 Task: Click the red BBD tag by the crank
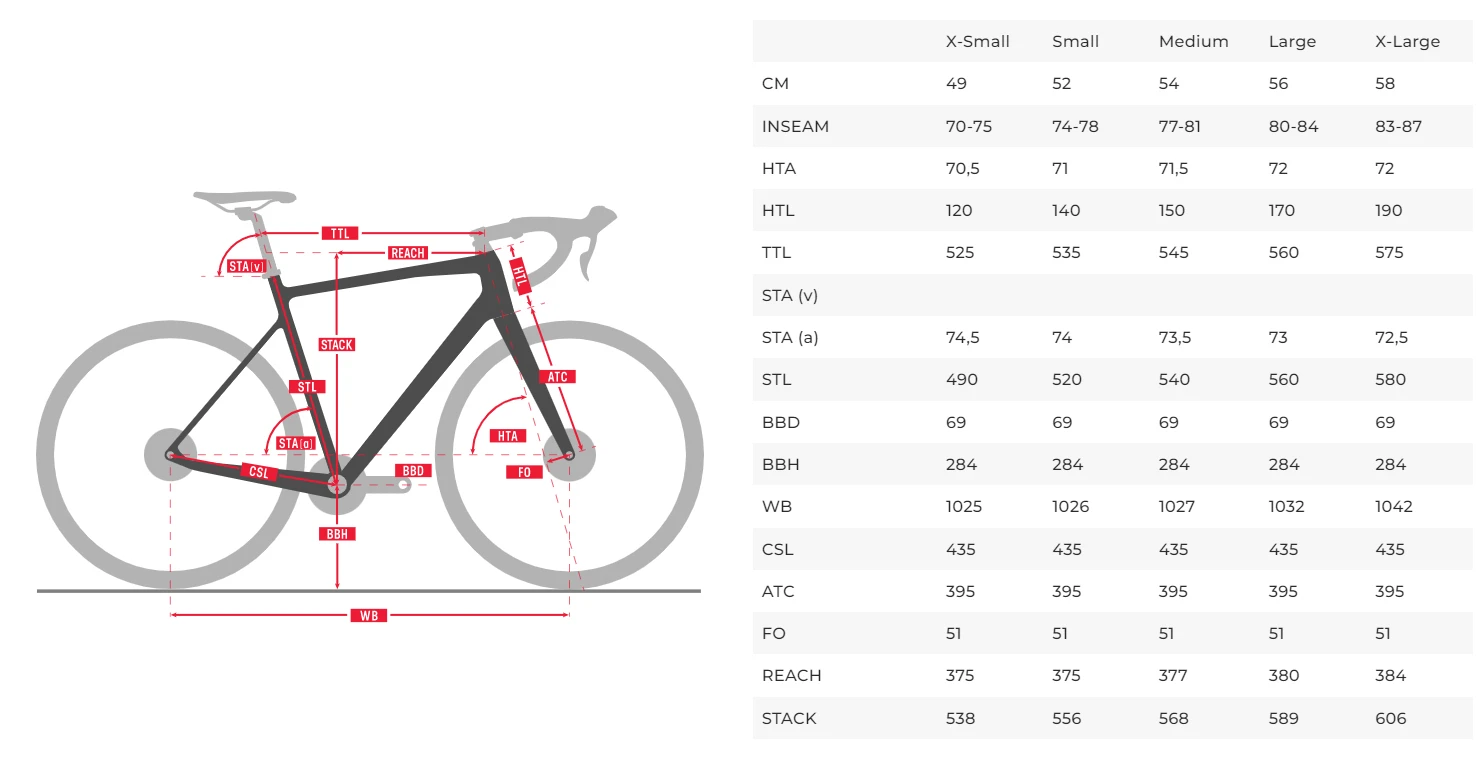point(413,470)
